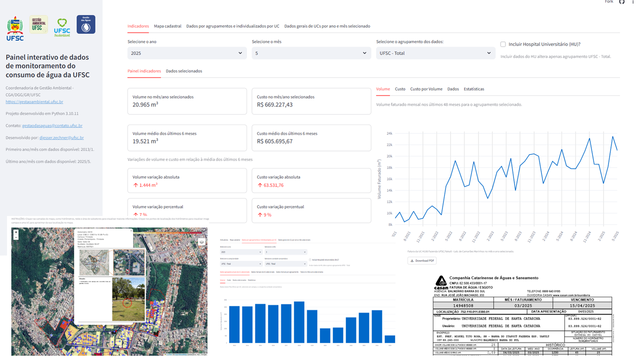Open the gestaoambiental.ufsc.br link
640x360 pixels.
tap(34, 102)
